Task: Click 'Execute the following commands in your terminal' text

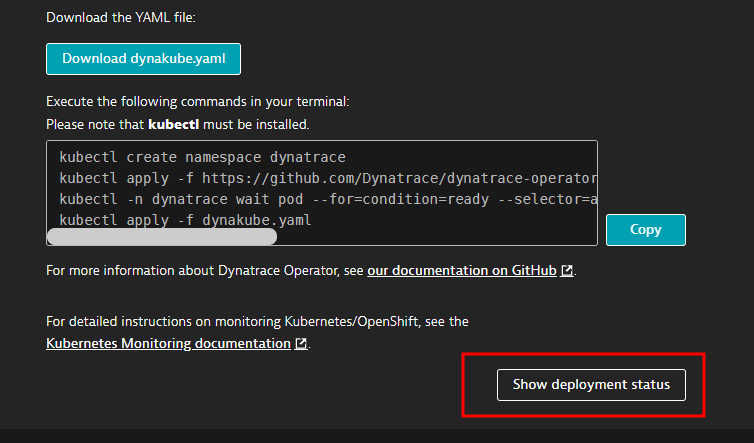Action: pos(198,101)
